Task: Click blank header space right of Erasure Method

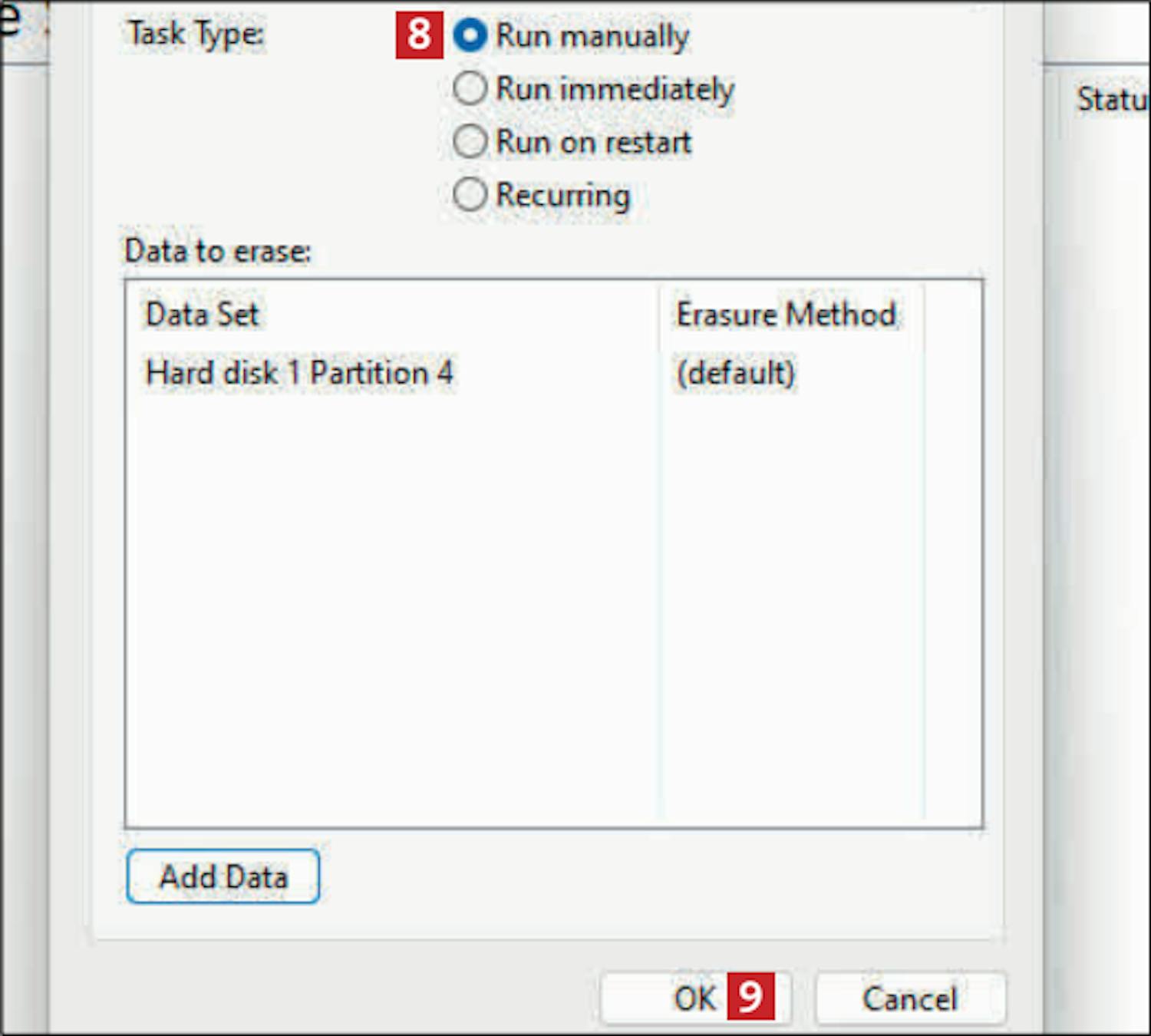Action: 952,315
